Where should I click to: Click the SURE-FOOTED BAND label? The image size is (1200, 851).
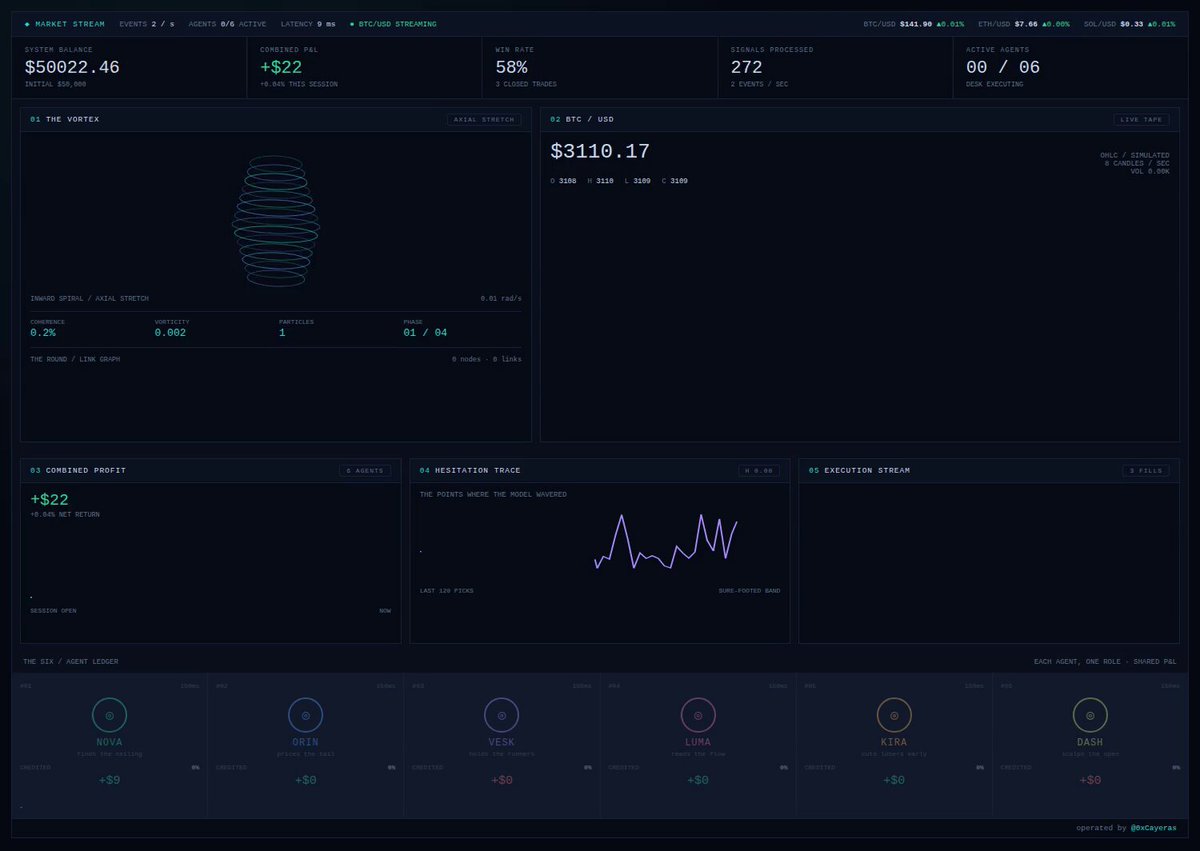click(749, 591)
